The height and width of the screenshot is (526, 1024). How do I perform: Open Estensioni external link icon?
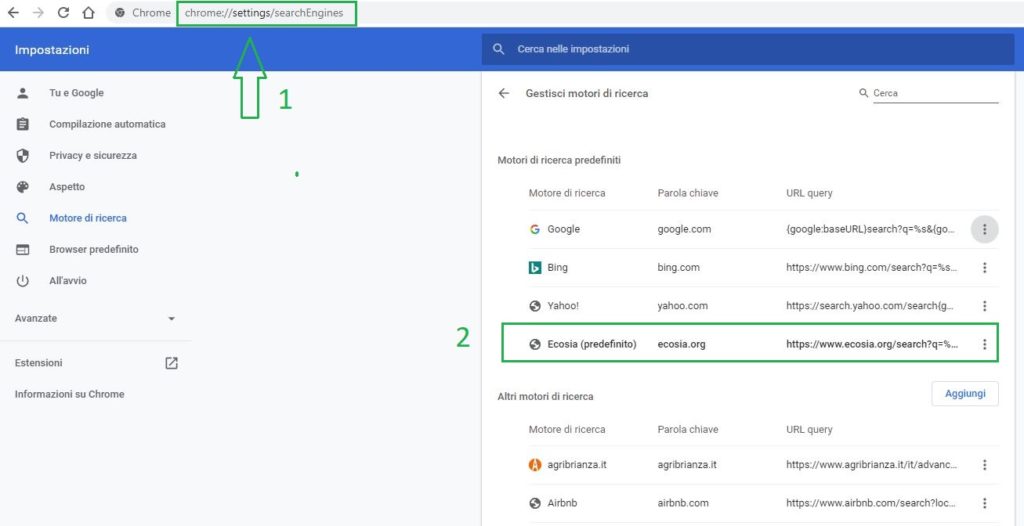(171, 363)
